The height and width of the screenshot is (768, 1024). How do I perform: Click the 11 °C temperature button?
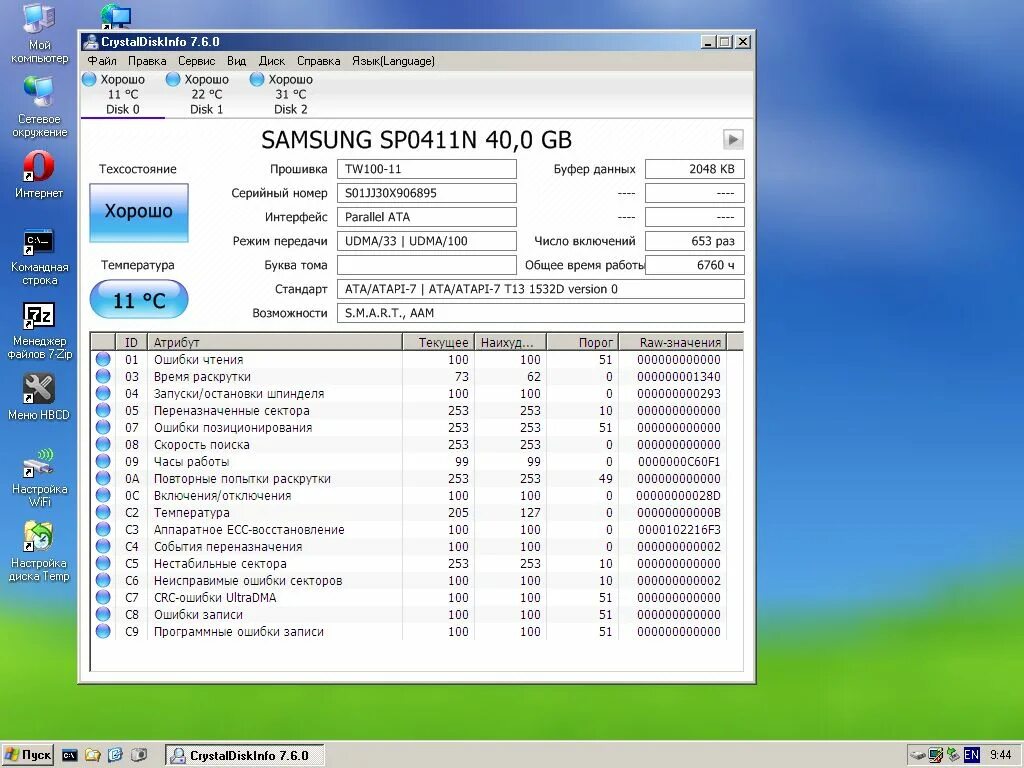pyautogui.click(x=139, y=300)
